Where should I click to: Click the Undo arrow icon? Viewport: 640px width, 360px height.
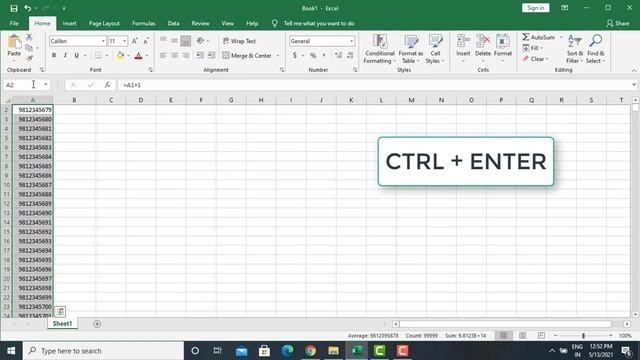point(27,8)
